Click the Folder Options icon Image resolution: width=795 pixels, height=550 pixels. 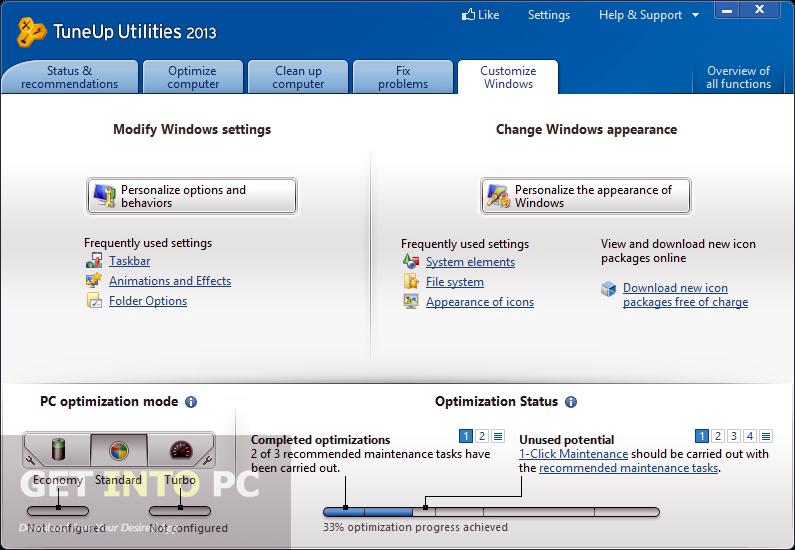pos(94,301)
